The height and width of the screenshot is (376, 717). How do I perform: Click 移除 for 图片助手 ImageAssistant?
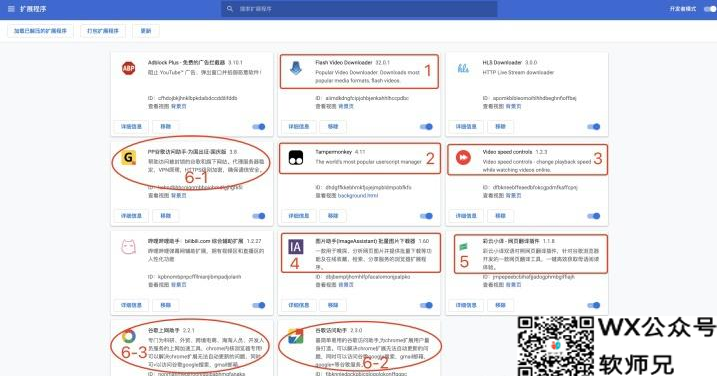(333, 305)
